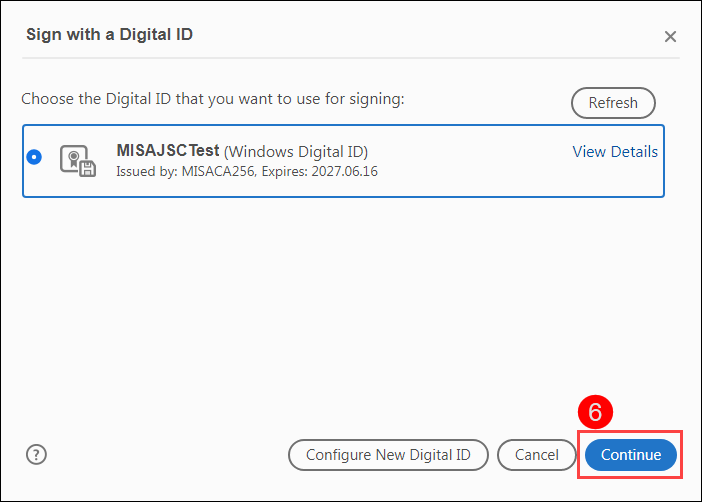Click Configure New Digital ID
Image resolution: width=702 pixels, height=502 pixels.
click(x=388, y=455)
